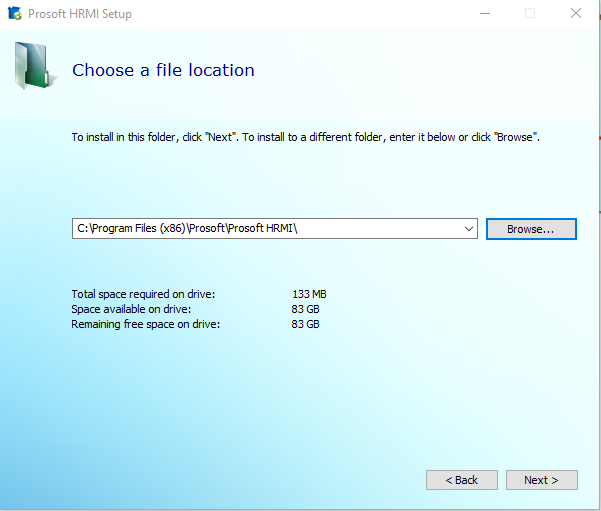Click the install folder instruction text

305,137
